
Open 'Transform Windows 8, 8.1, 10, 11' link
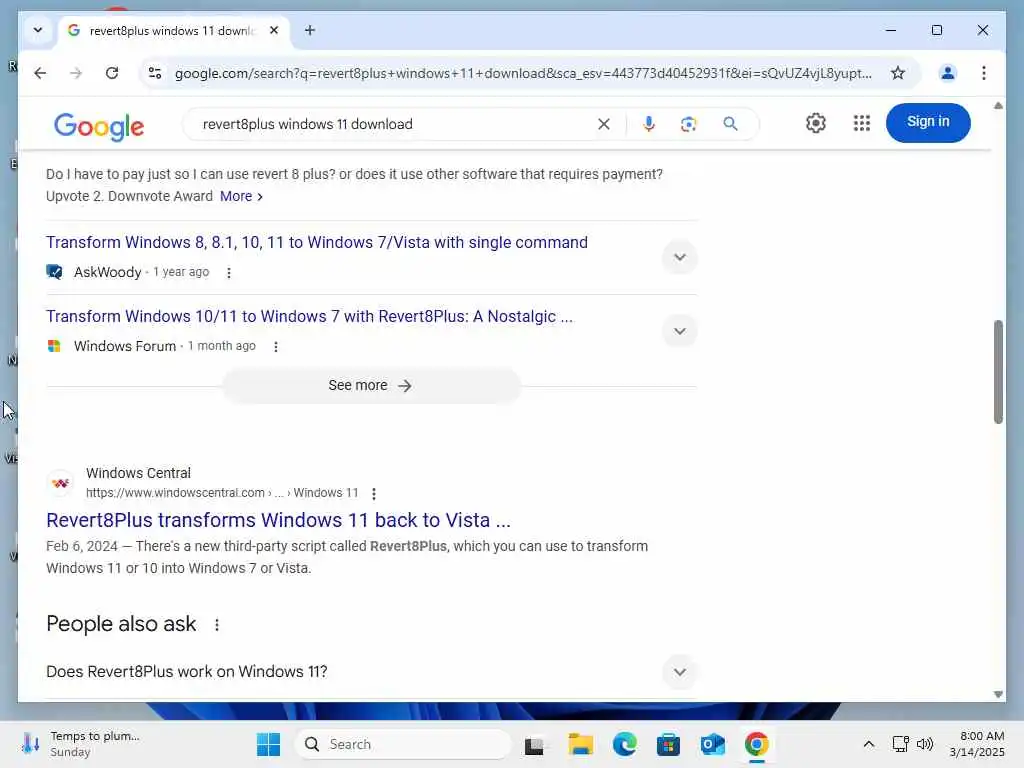317,242
